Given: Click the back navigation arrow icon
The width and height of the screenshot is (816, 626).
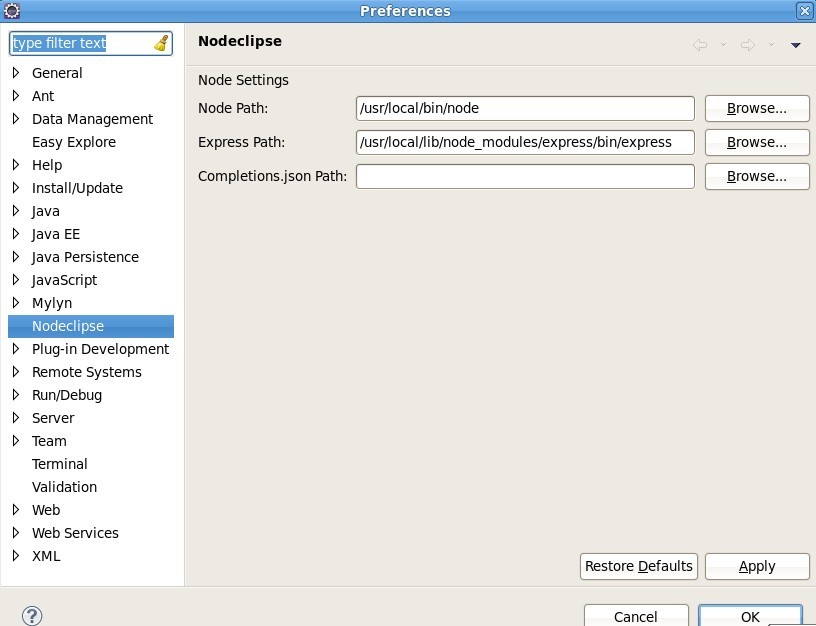Looking at the screenshot, I should pyautogui.click(x=700, y=45).
